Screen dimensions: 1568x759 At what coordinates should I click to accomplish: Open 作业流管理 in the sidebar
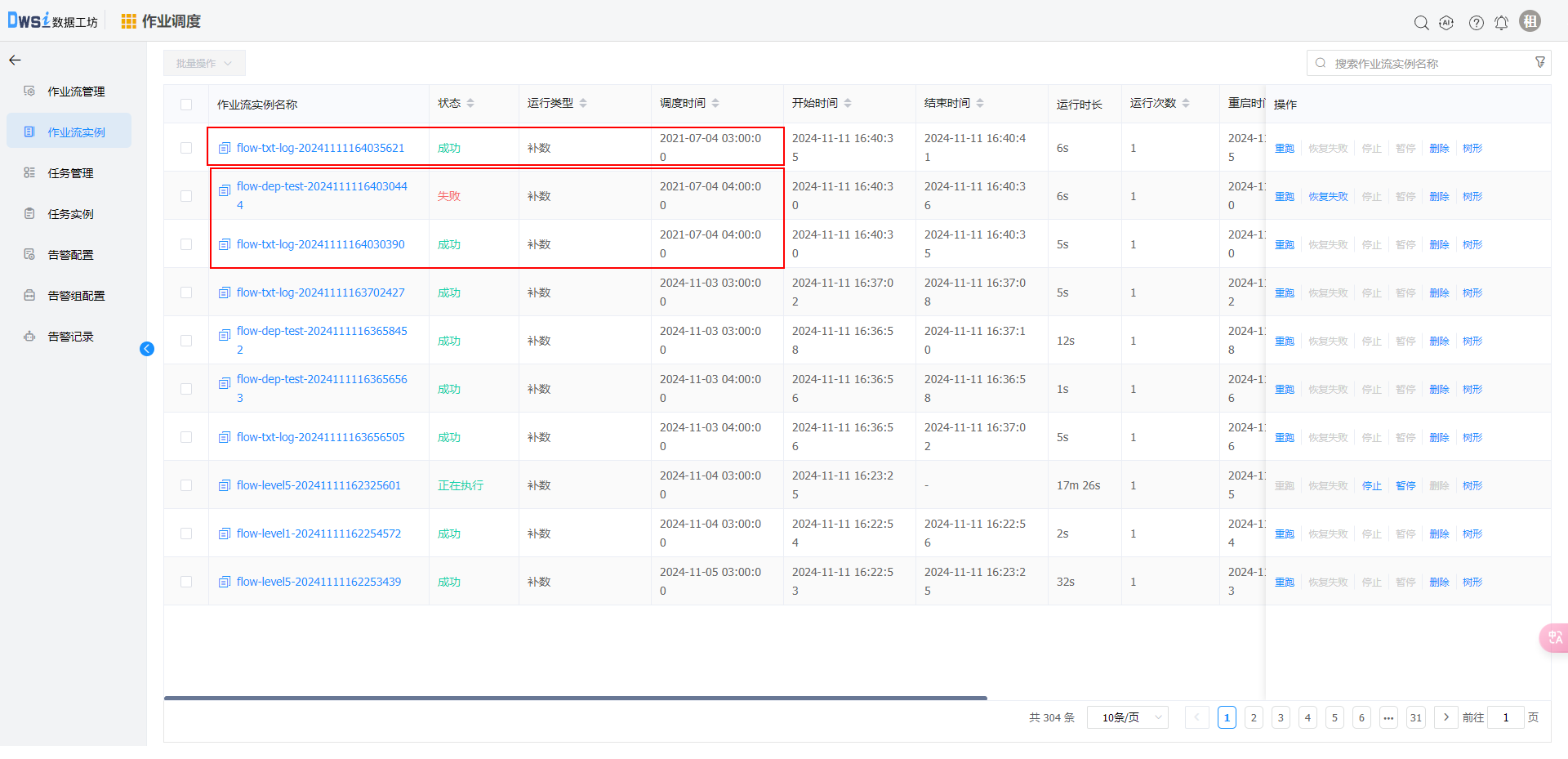click(76, 92)
